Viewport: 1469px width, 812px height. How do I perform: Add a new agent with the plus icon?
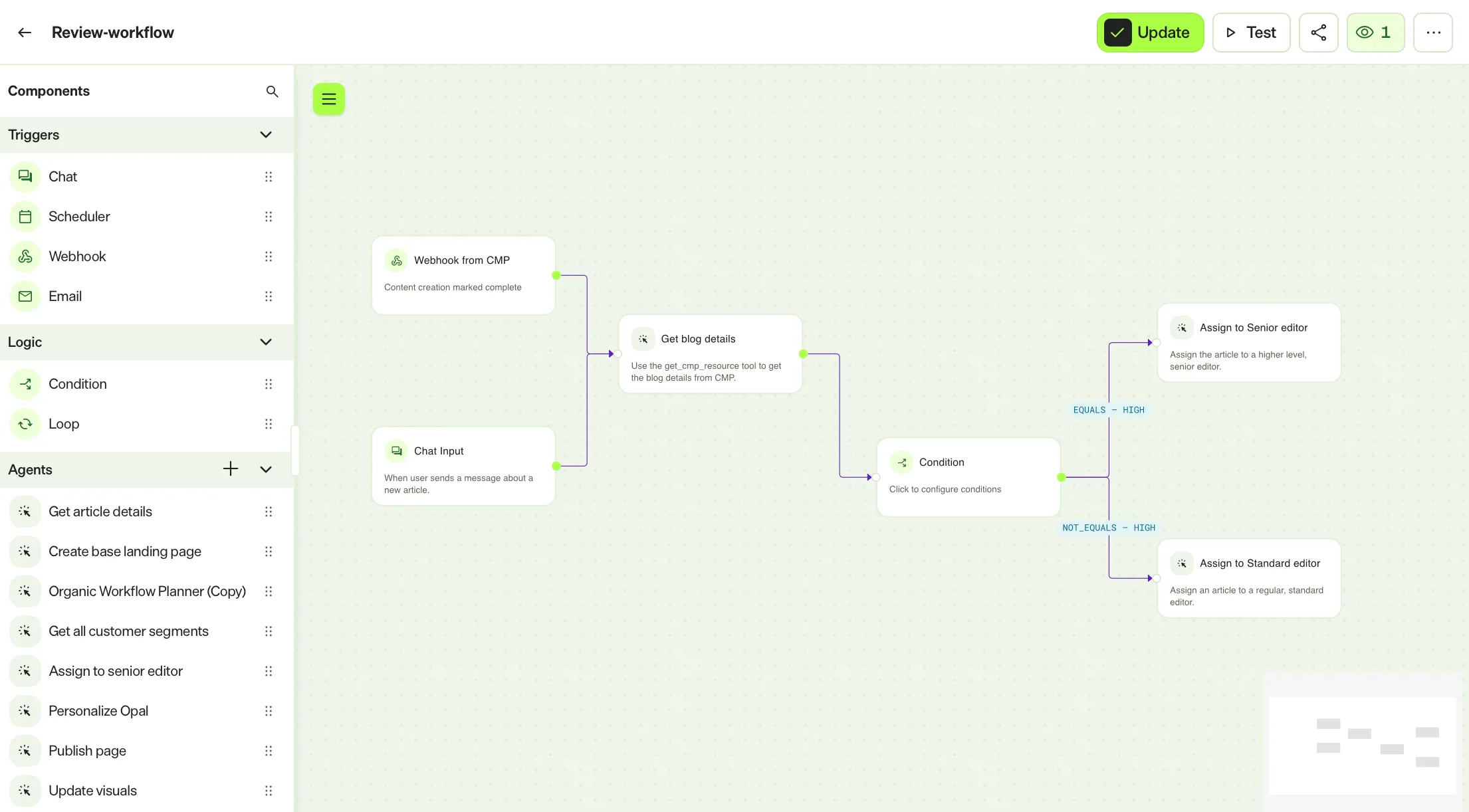pos(230,469)
